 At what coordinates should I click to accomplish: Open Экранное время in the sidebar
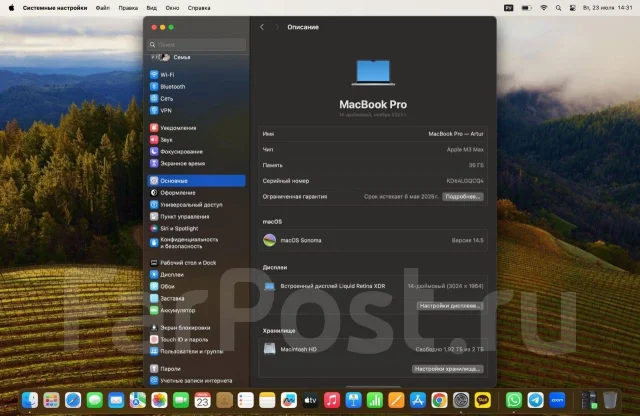point(196,163)
